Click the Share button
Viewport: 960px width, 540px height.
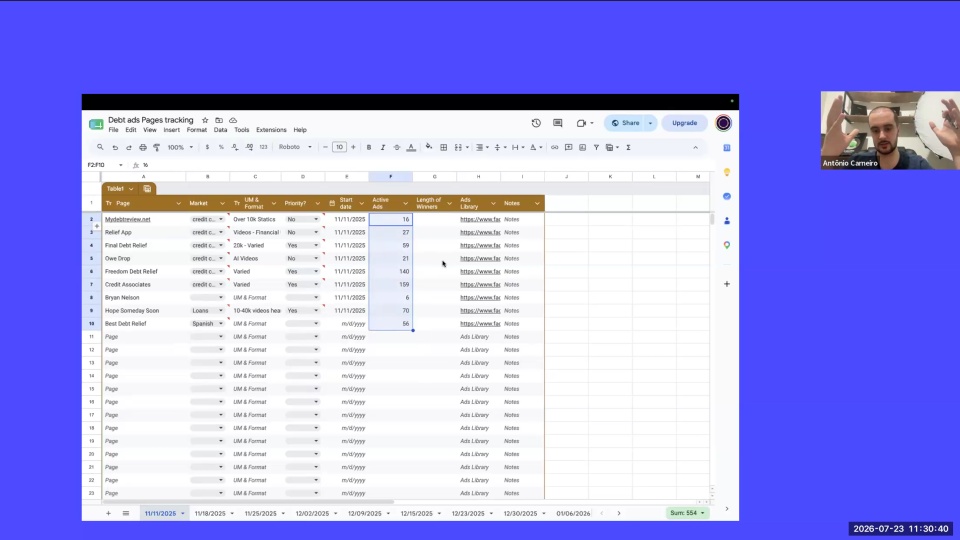tap(625, 123)
